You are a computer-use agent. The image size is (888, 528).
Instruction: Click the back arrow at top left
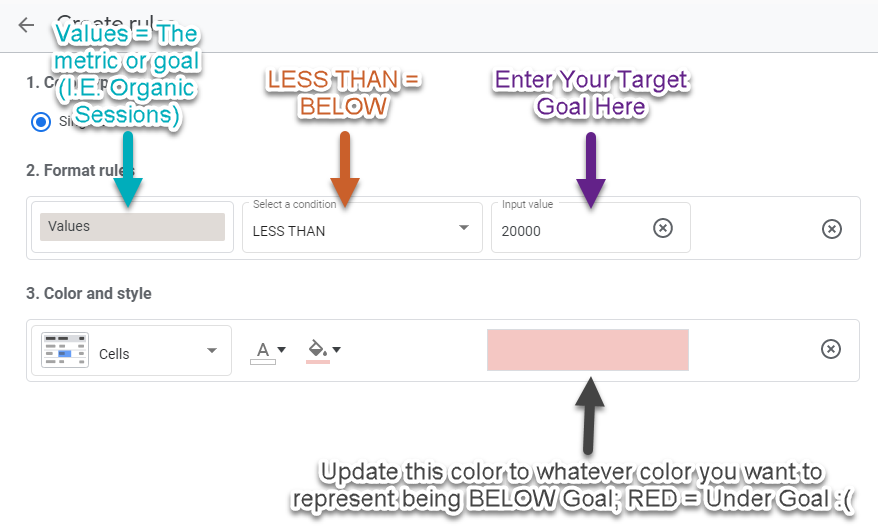coord(26,25)
